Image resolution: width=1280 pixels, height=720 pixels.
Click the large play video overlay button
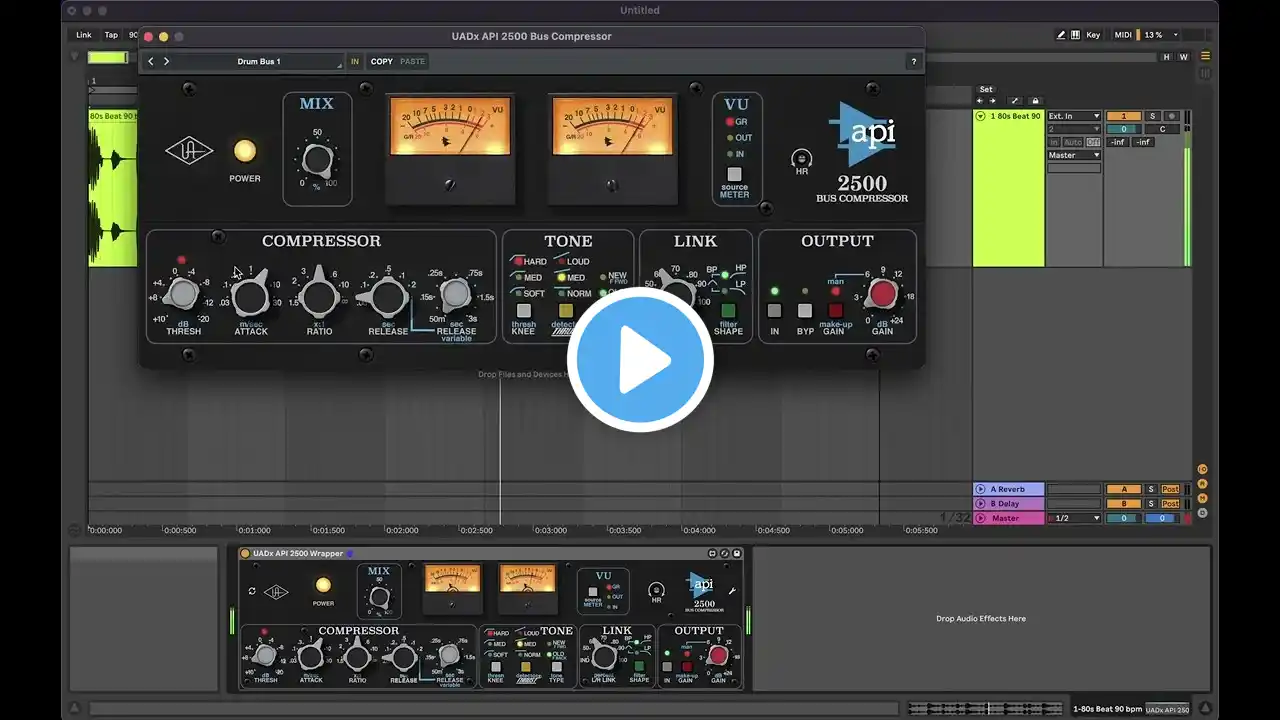(x=640, y=359)
